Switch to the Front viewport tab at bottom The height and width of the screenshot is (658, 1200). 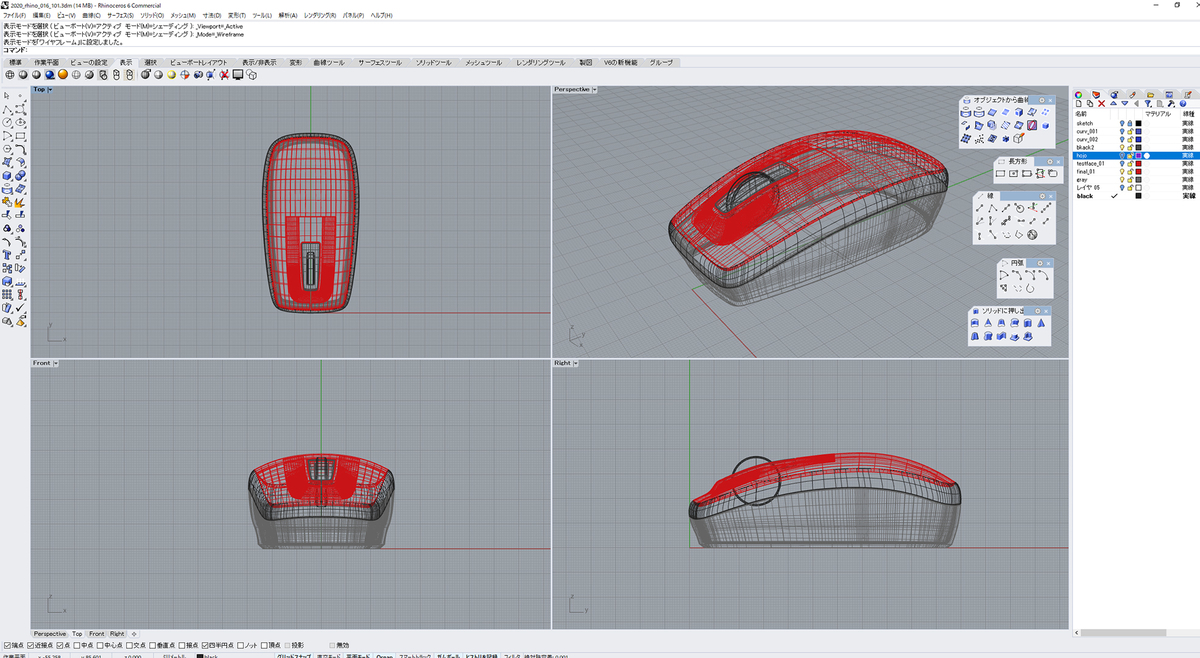96,634
